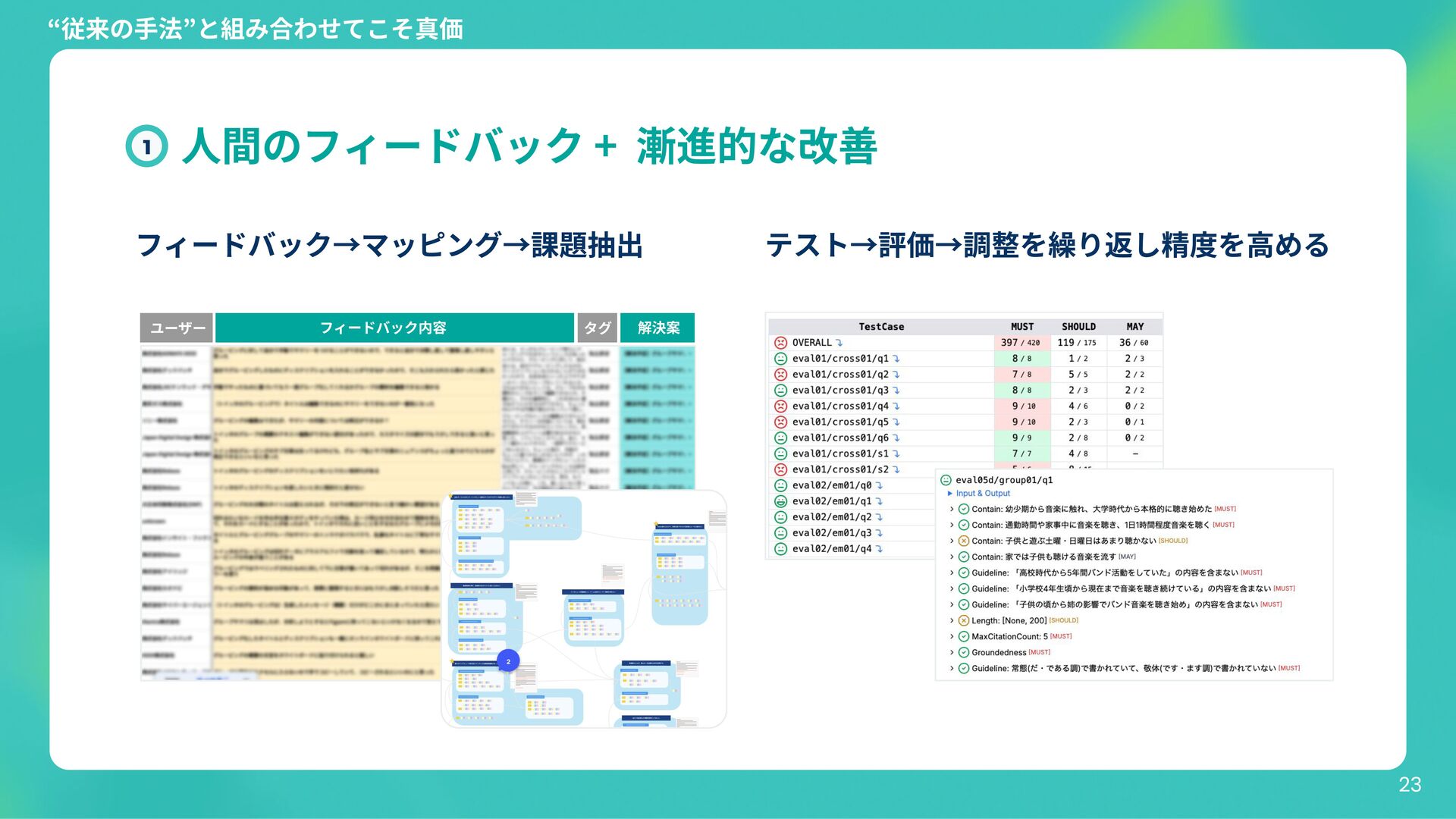Click the eval05d/group01/q1 title text

click(1004, 480)
